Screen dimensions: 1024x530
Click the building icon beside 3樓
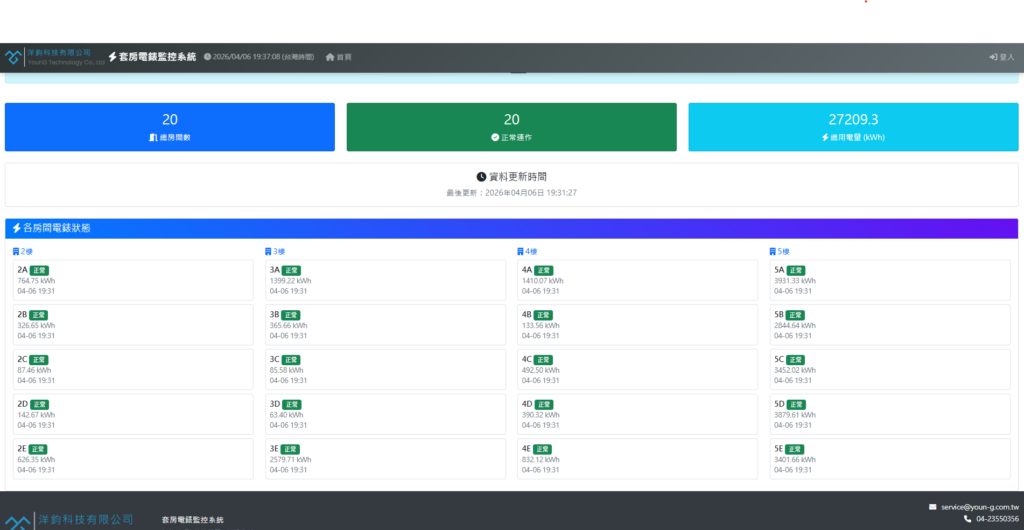pos(268,251)
